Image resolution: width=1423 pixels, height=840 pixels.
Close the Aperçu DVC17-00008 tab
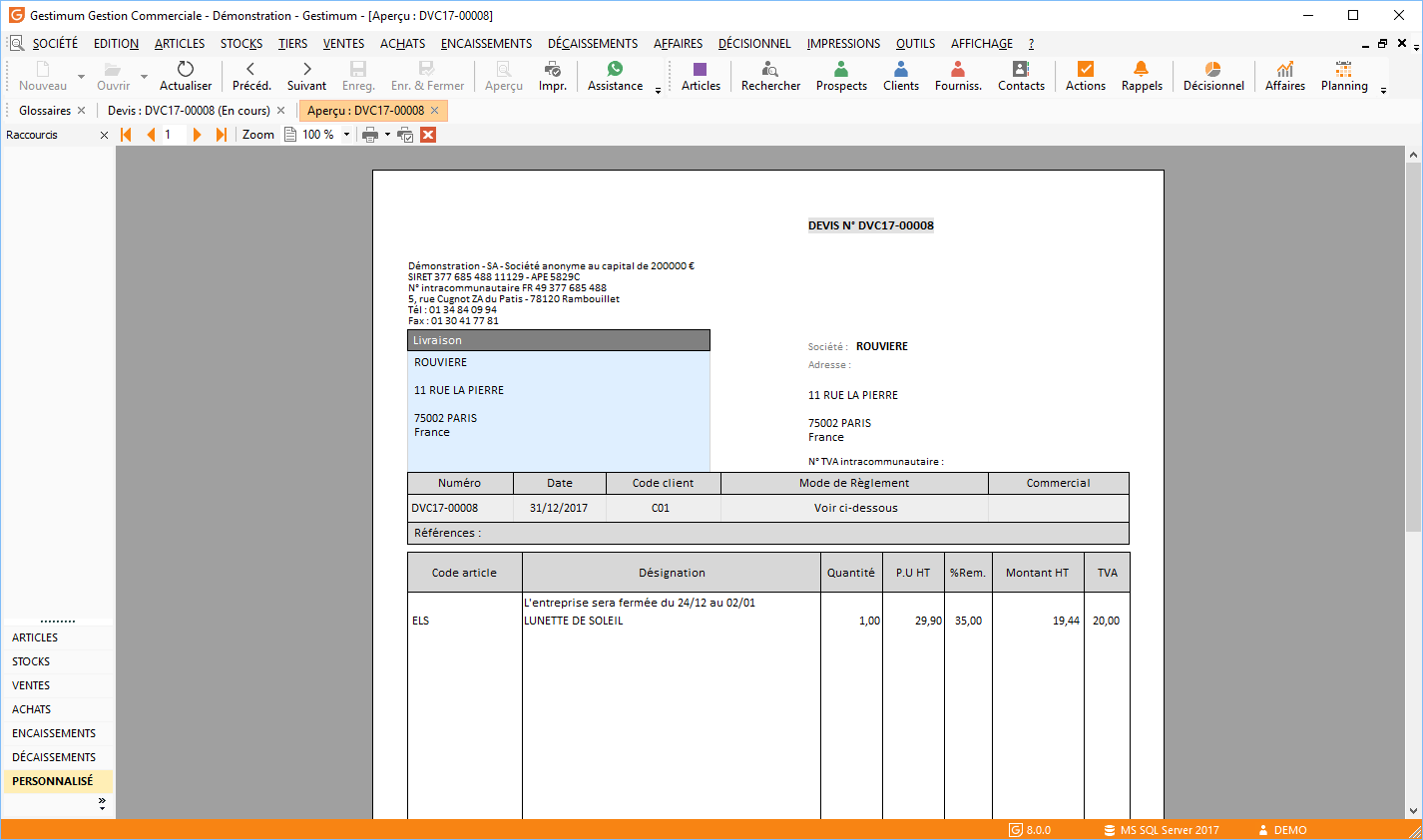[x=434, y=111]
